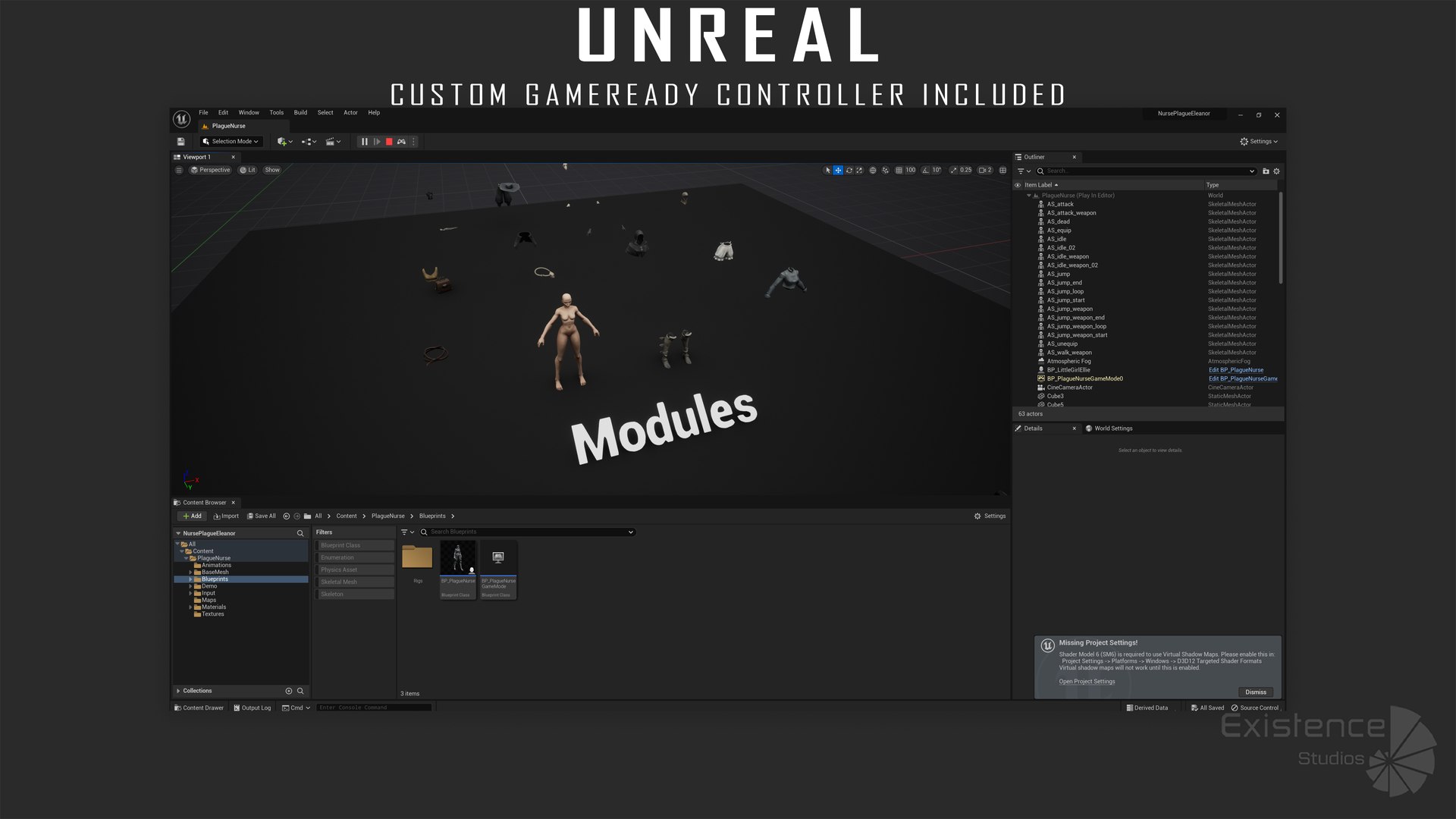Image resolution: width=1456 pixels, height=819 pixels.
Task: Go forward in Content Browser history
Action: pyautogui.click(x=297, y=516)
